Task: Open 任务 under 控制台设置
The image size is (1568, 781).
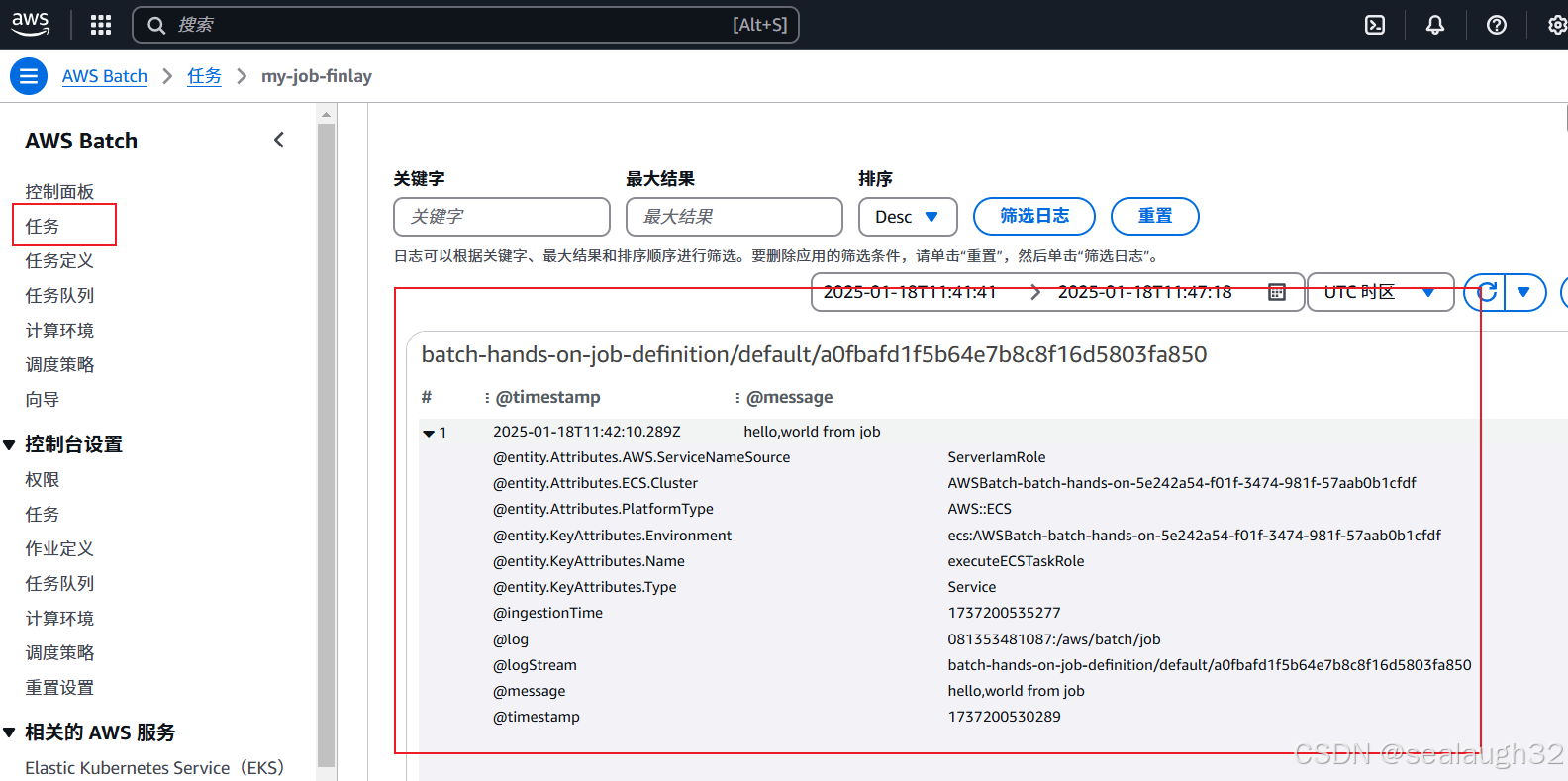Action: 43,514
